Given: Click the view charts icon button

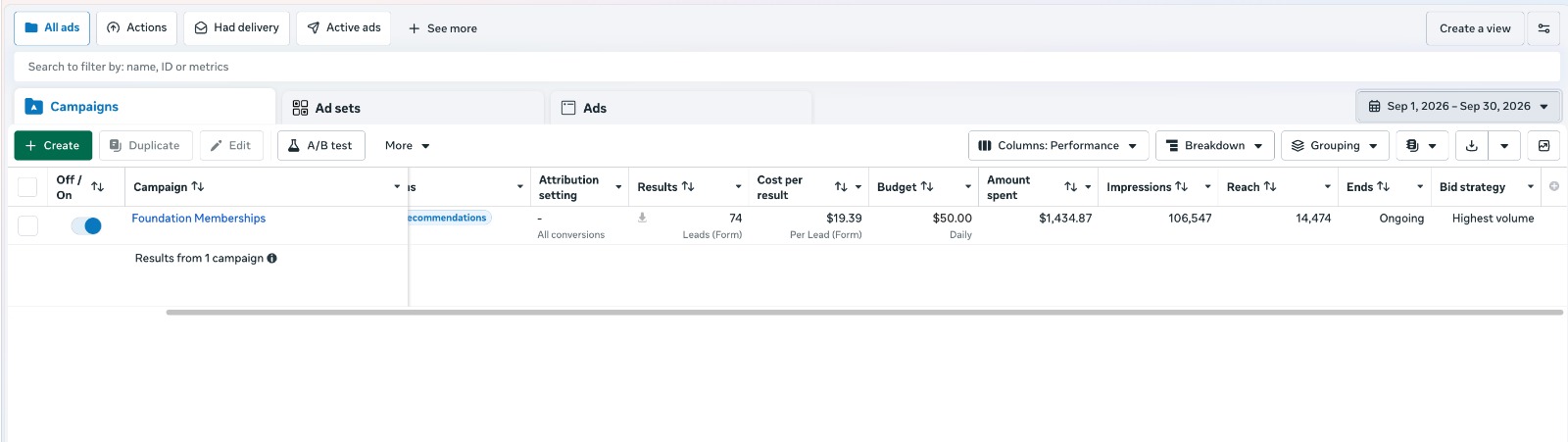Looking at the screenshot, I should tap(1543, 145).
